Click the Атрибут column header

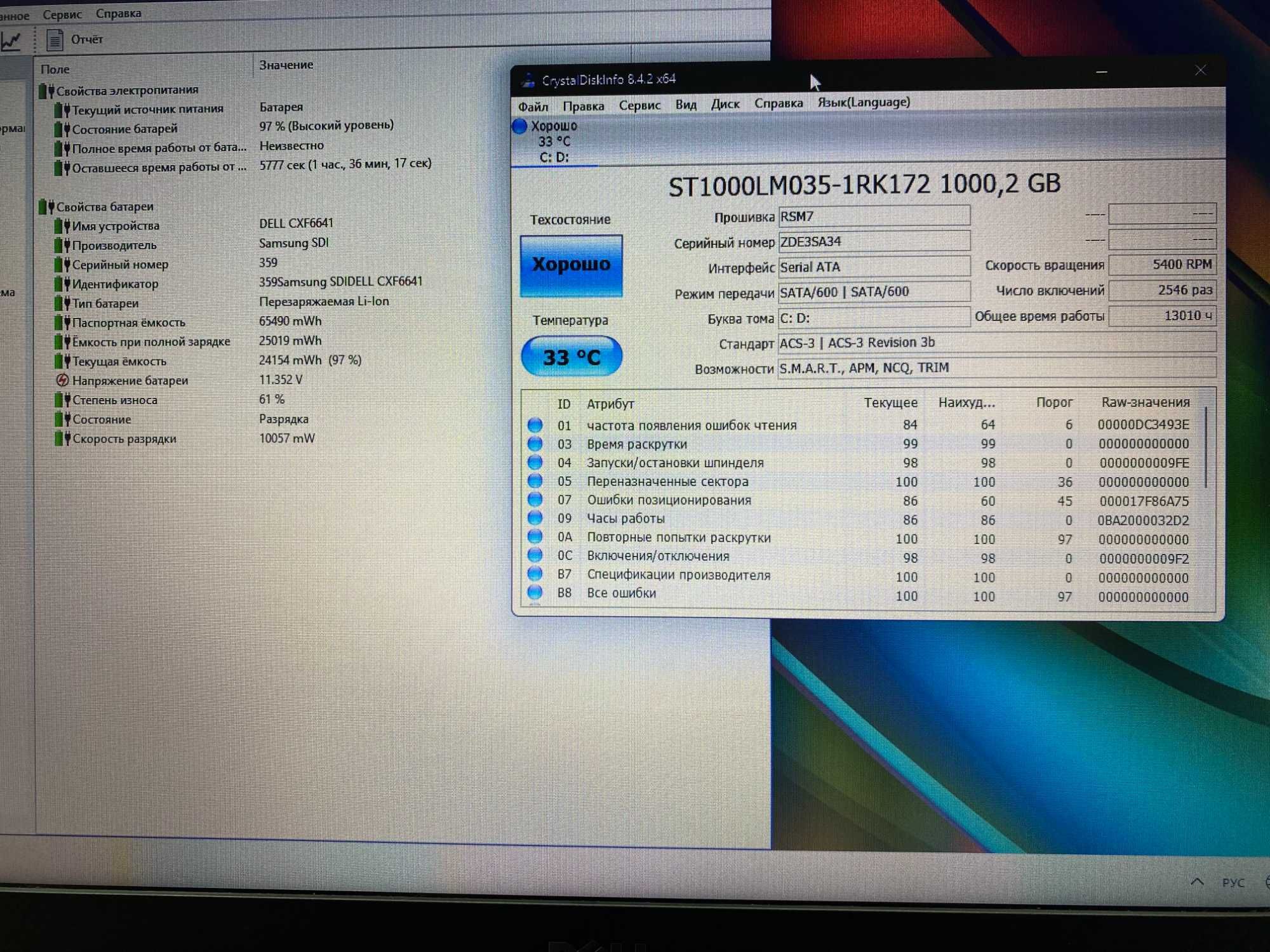pyautogui.click(x=610, y=404)
